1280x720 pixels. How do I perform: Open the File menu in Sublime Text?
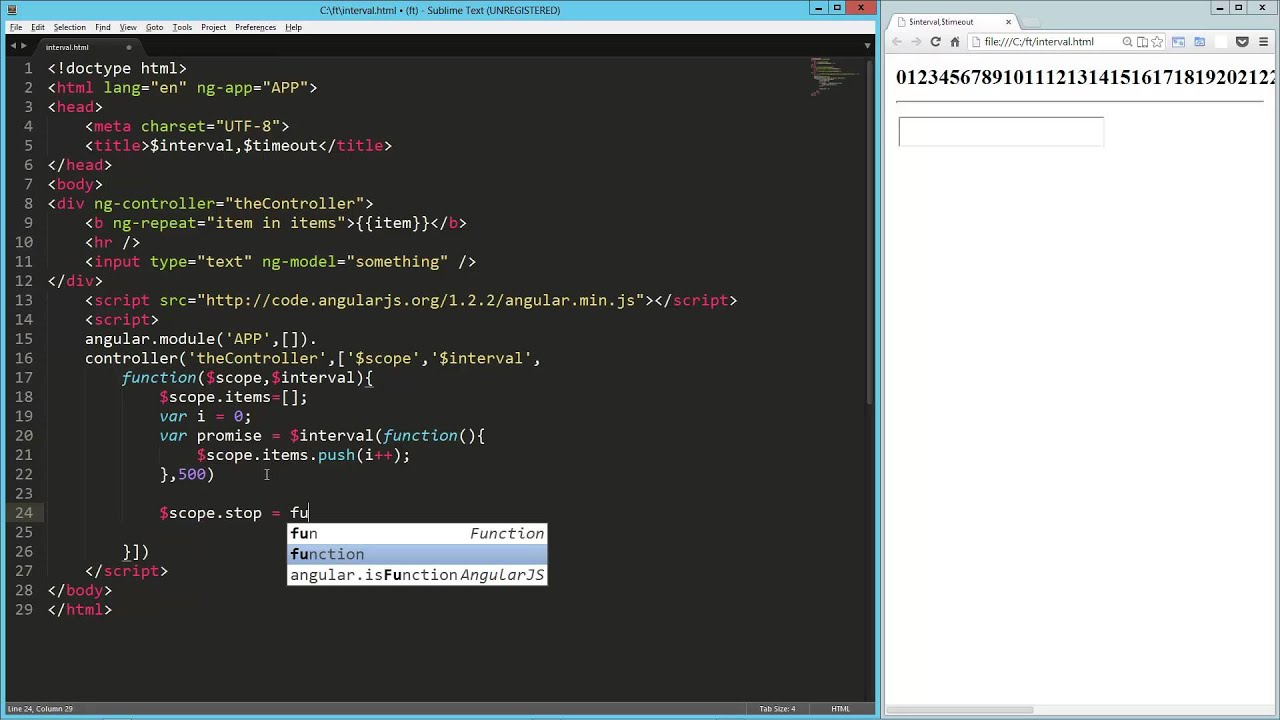tap(16, 27)
